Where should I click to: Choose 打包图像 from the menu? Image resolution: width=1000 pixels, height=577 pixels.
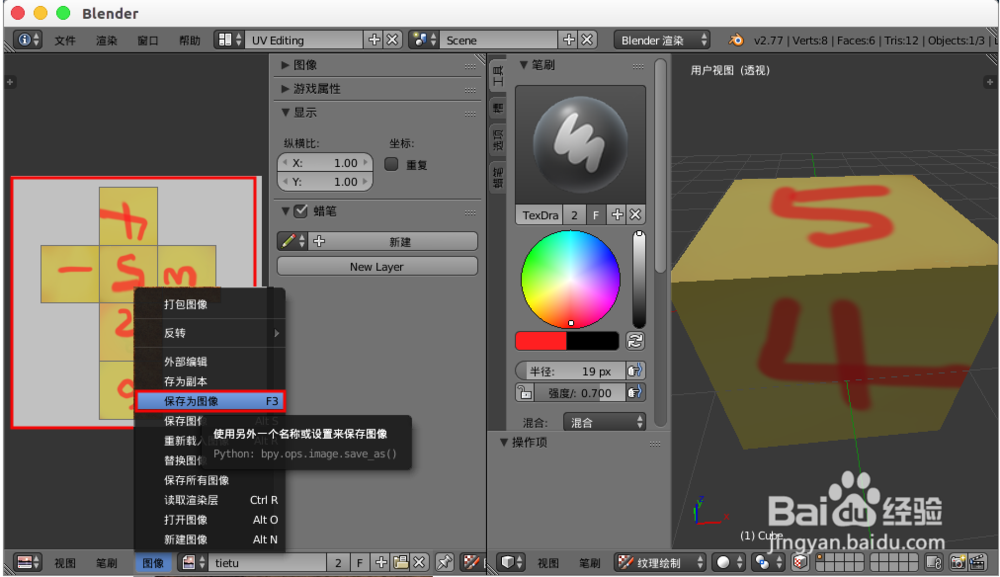(210, 304)
